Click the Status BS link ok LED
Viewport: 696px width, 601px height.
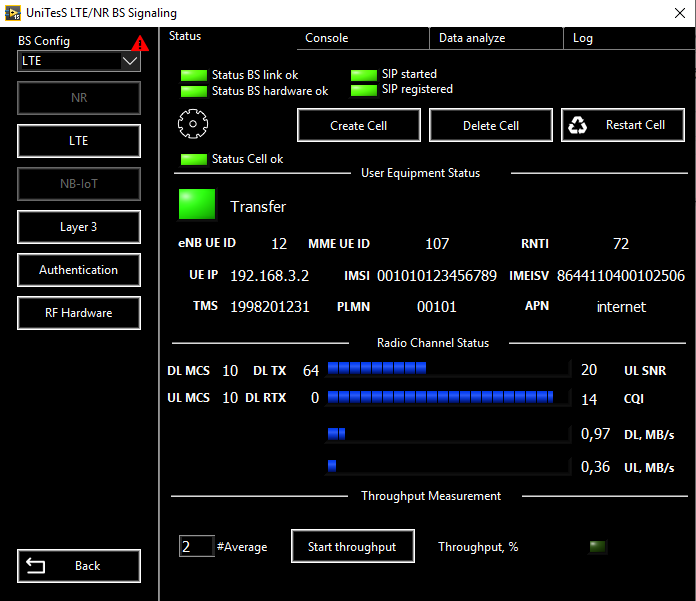point(193,76)
